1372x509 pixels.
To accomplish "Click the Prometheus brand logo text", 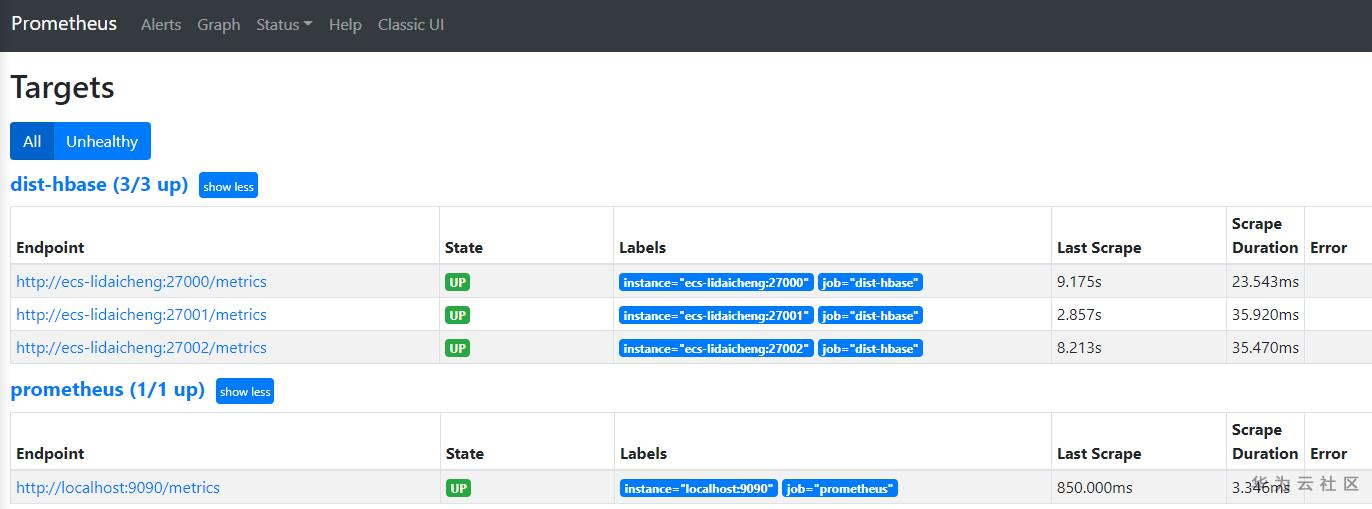I will pos(64,24).
